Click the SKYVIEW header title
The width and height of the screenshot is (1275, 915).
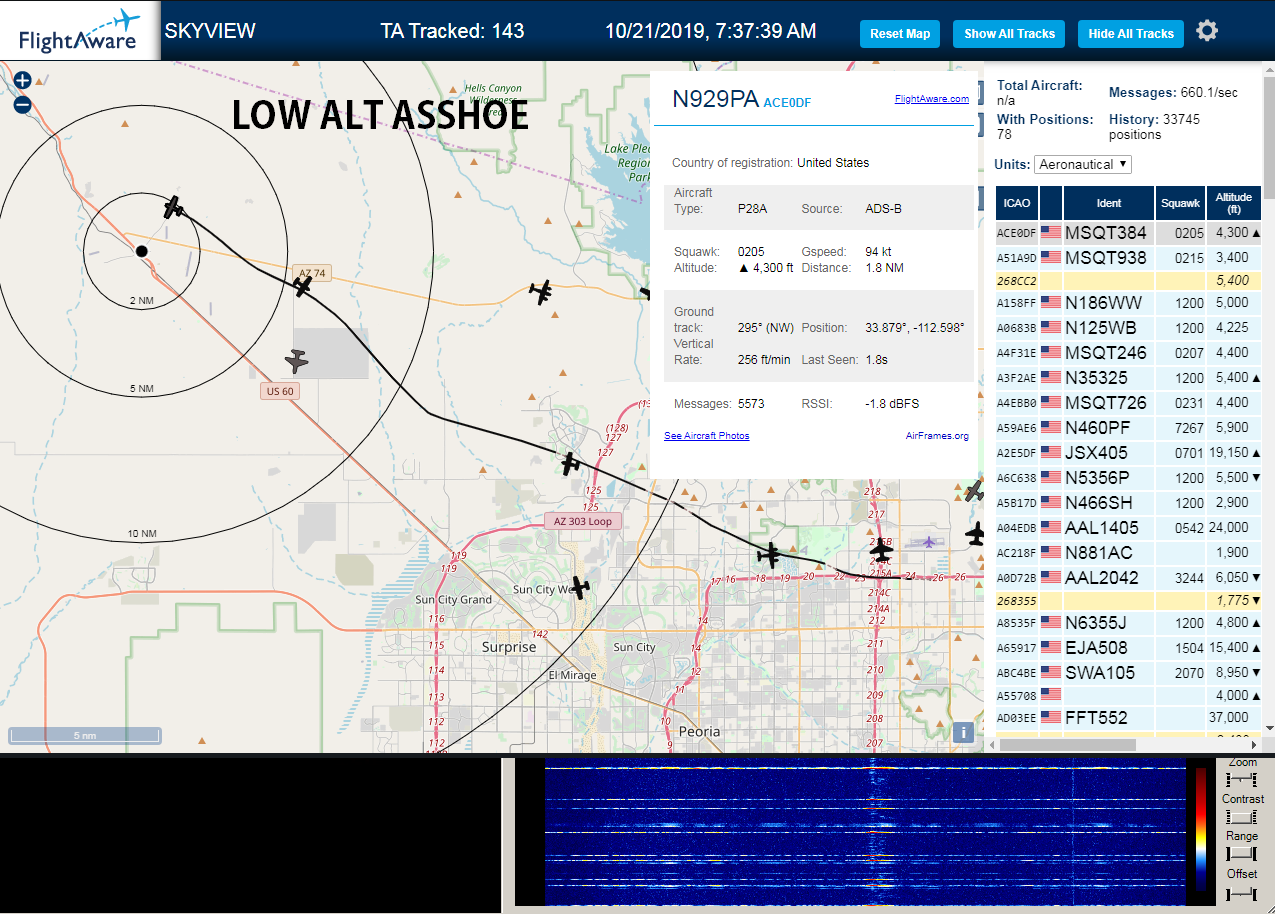tap(210, 31)
